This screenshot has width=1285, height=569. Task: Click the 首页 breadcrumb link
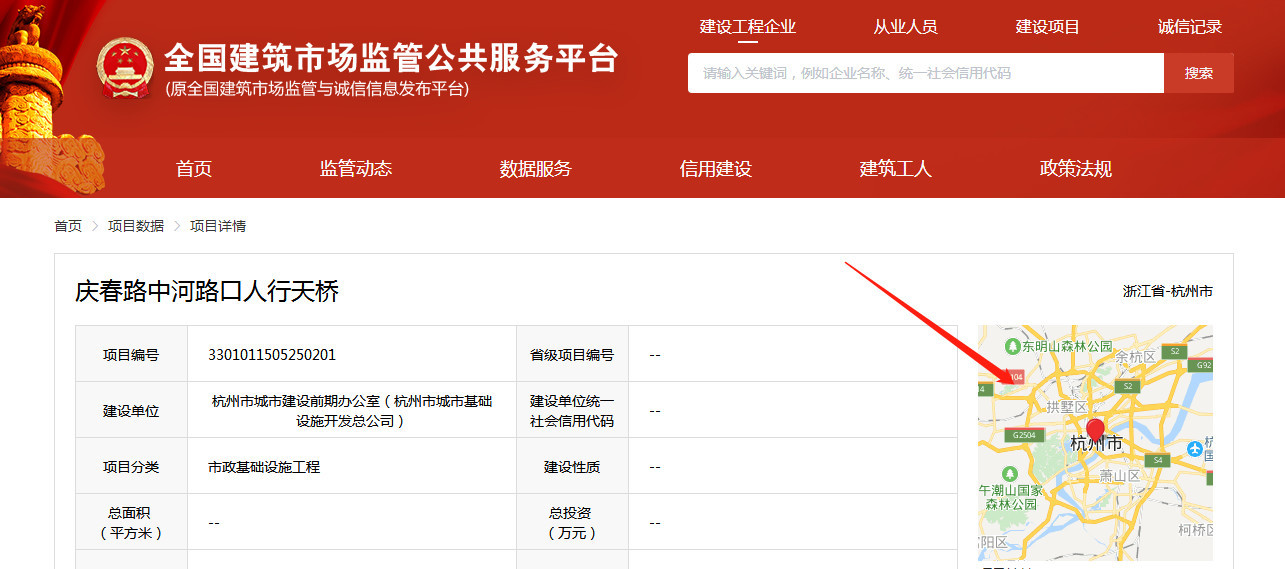tap(68, 226)
